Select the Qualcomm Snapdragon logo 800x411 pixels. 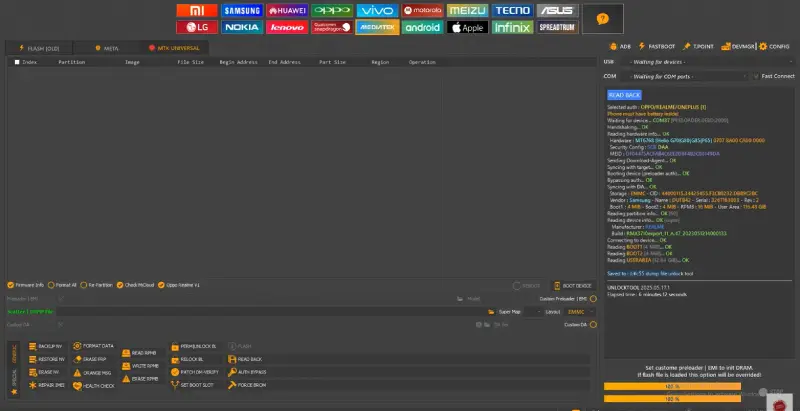(x=332, y=27)
